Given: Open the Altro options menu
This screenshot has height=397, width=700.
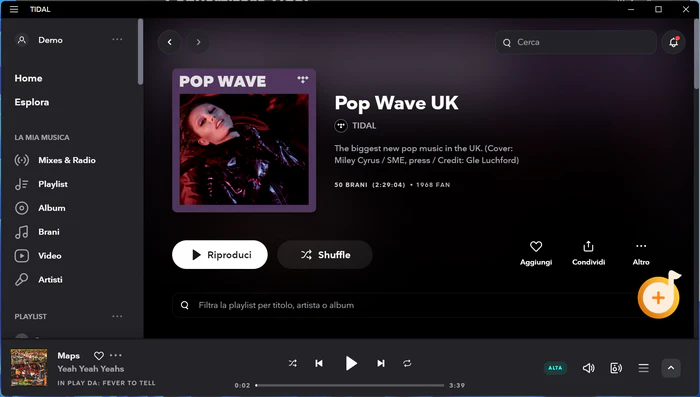Looking at the screenshot, I should tap(641, 253).
